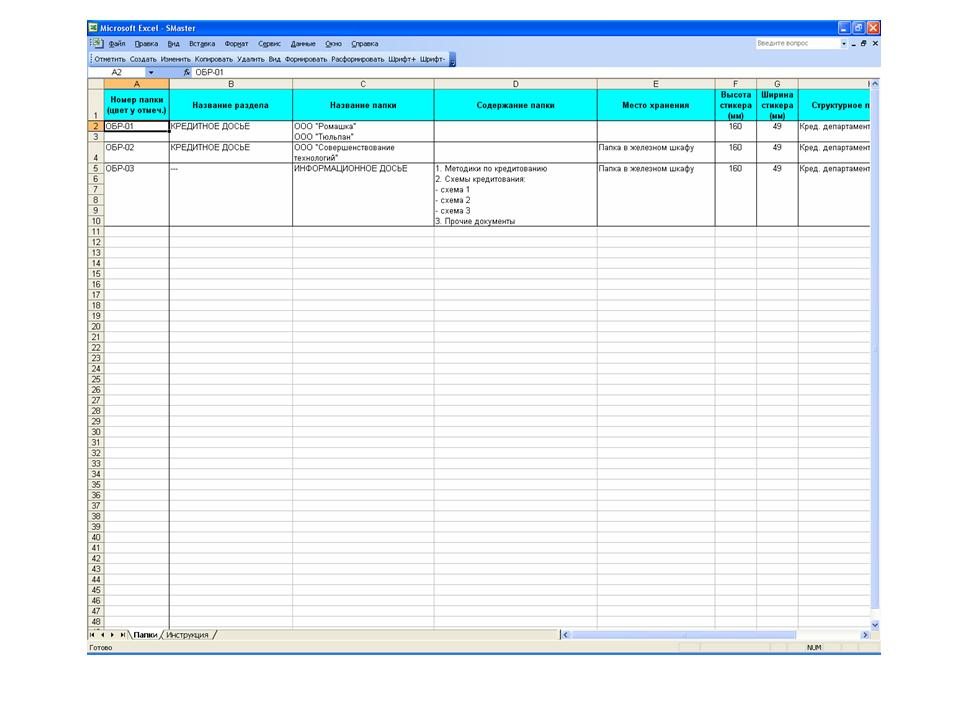The width and height of the screenshot is (960, 720).
Task: Open the Вид menu in menu bar
Action: click(173, 44)
